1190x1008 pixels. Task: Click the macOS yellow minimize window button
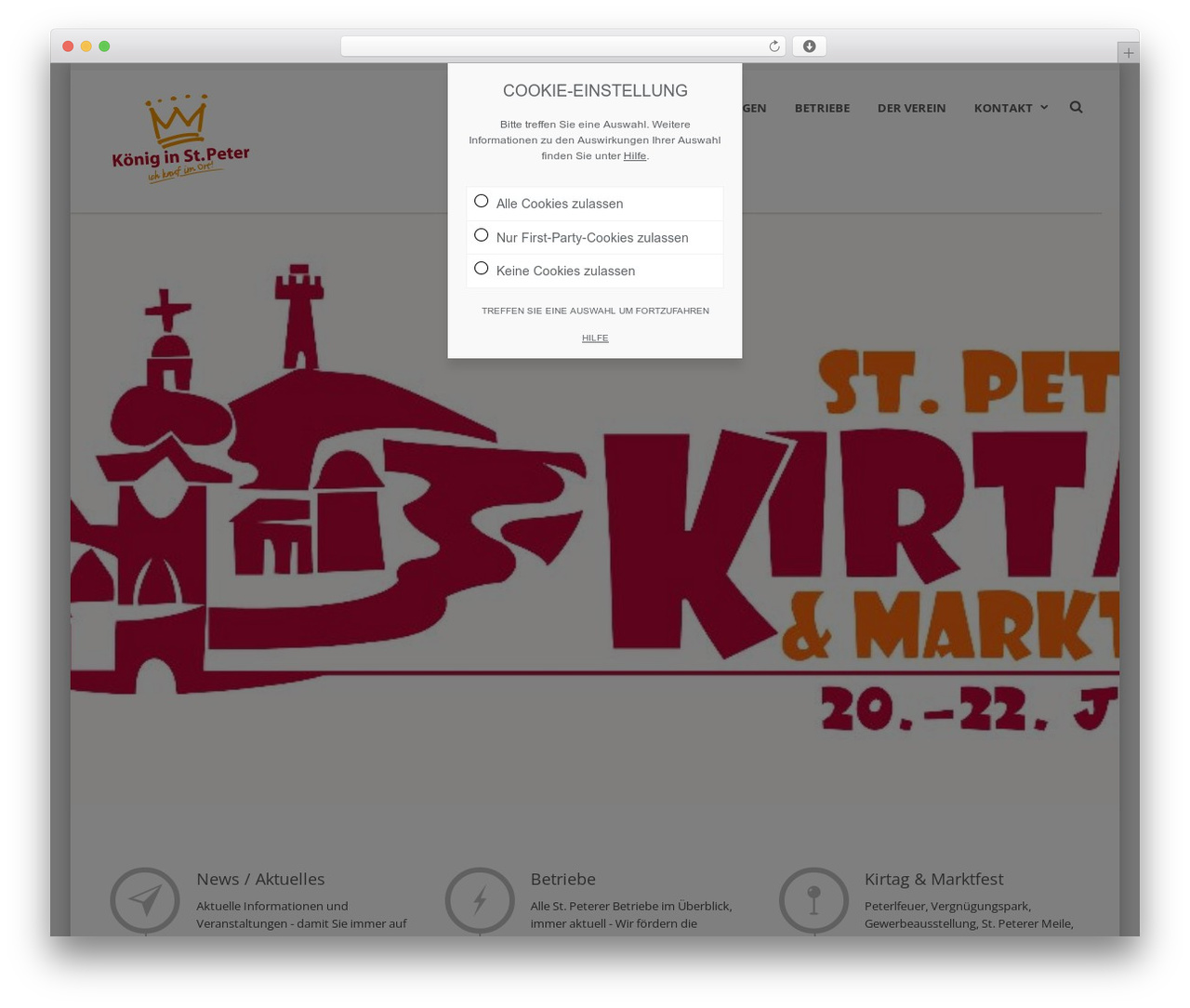(86, 46)
